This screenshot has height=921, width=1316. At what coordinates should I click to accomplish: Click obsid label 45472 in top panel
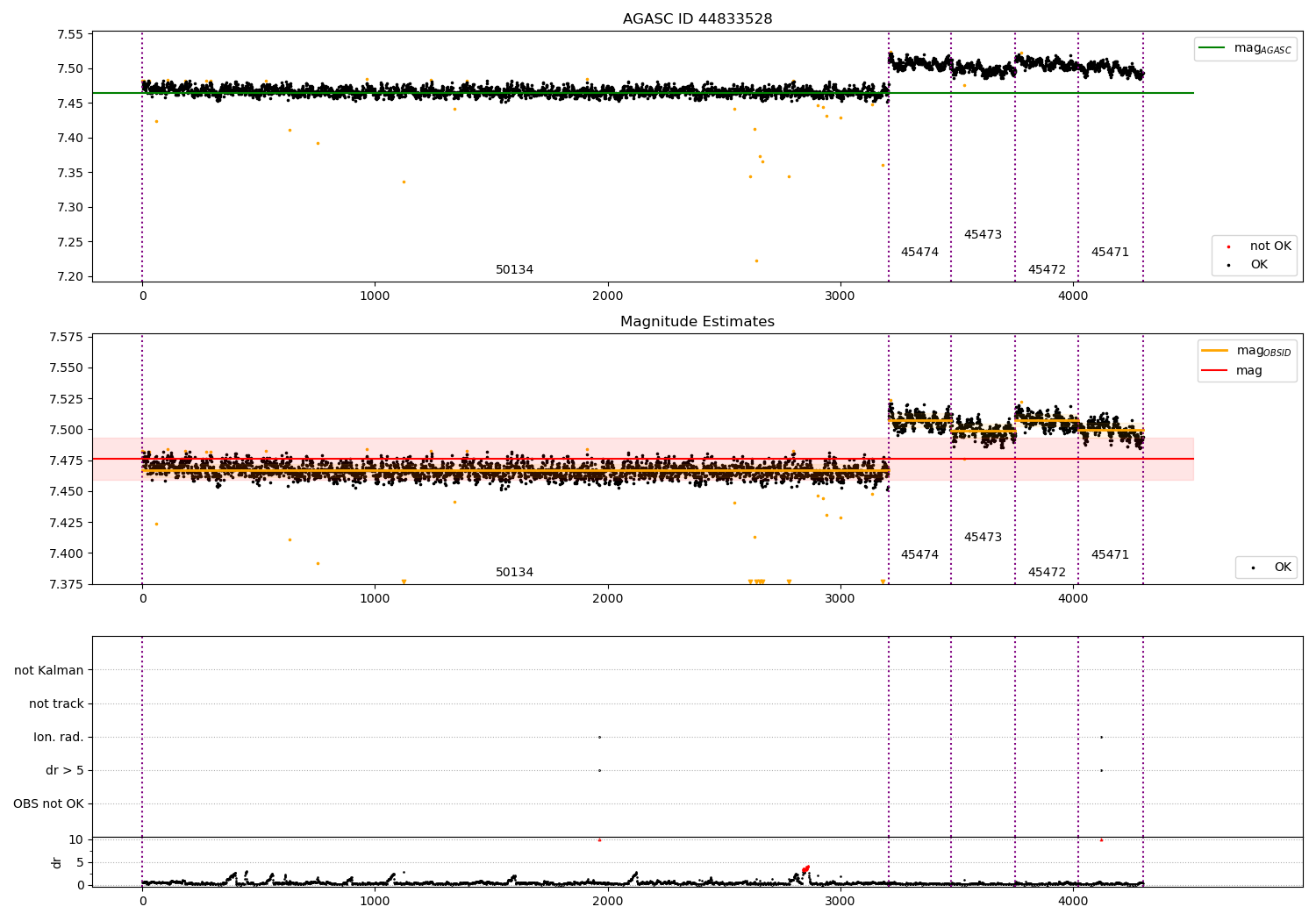tap(1047, 270)
